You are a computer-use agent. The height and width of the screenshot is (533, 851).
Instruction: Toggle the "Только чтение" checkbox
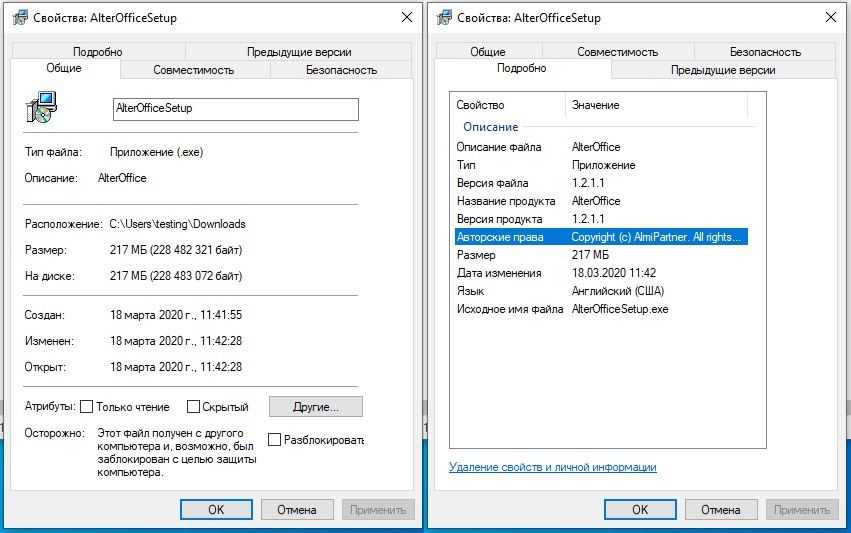click(87, 407)
